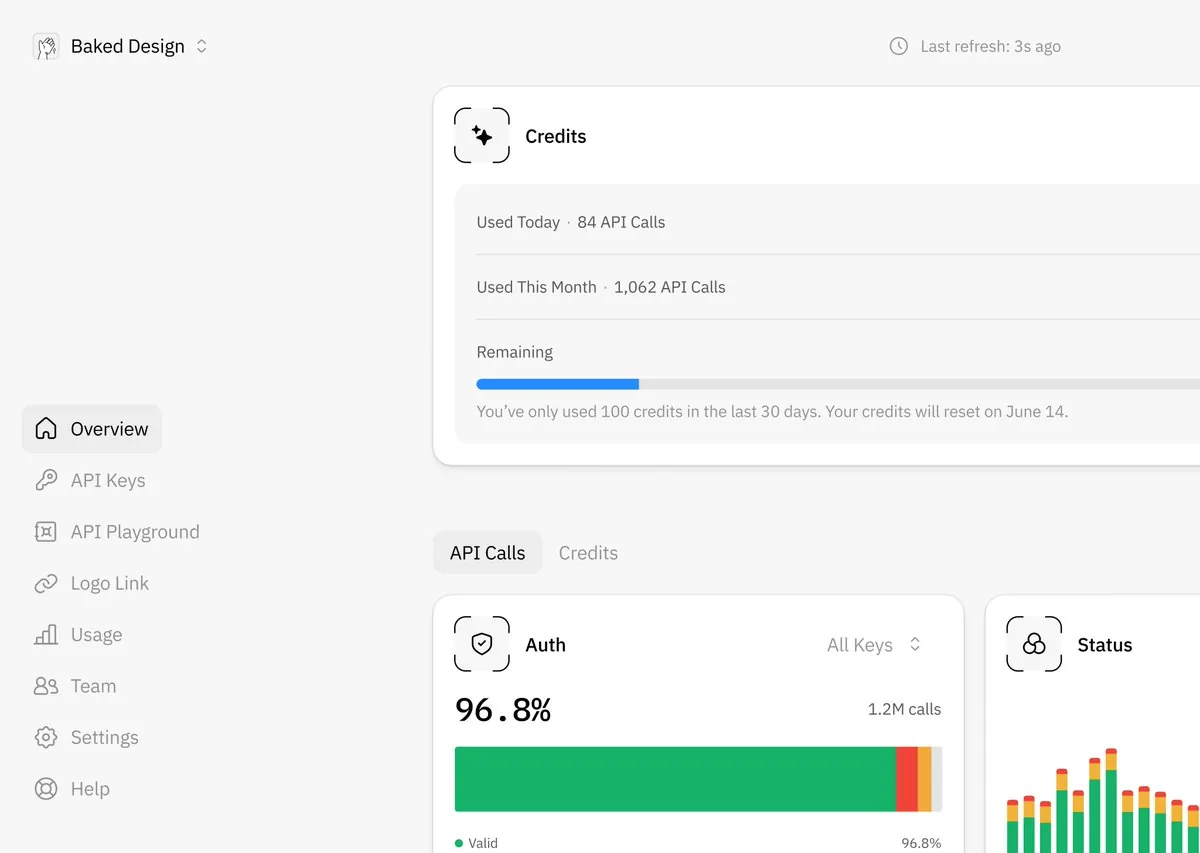
Task: Open Settings from the sidebar
Action: 88,737
